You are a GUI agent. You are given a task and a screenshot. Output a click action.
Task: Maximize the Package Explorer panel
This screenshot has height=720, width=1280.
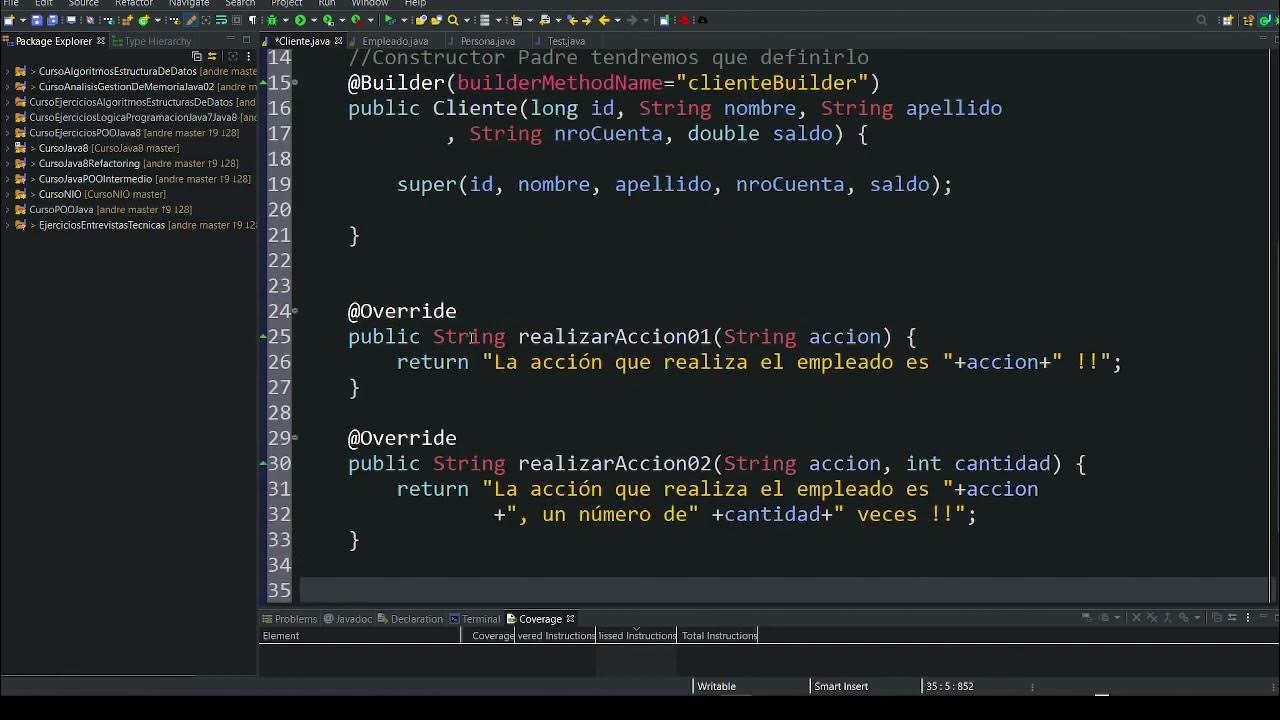pos(246,40)
